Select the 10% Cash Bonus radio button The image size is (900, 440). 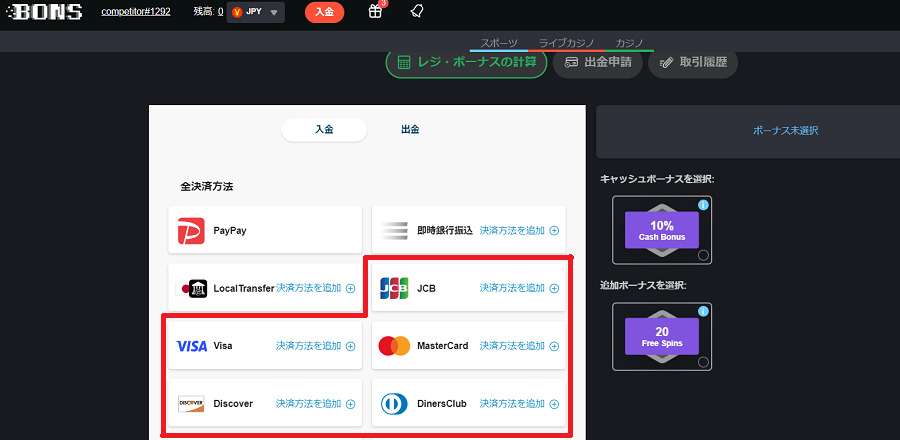(x=703, y=255)
